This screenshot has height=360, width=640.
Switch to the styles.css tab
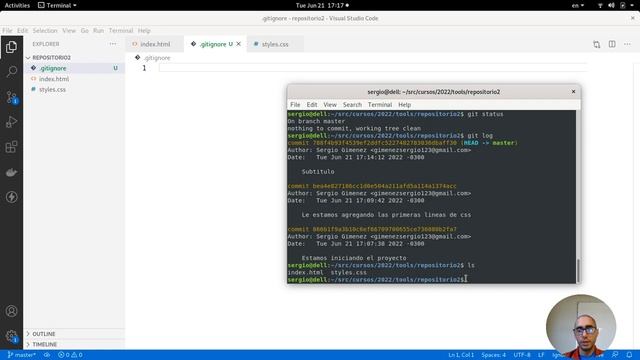coord(275,44)
